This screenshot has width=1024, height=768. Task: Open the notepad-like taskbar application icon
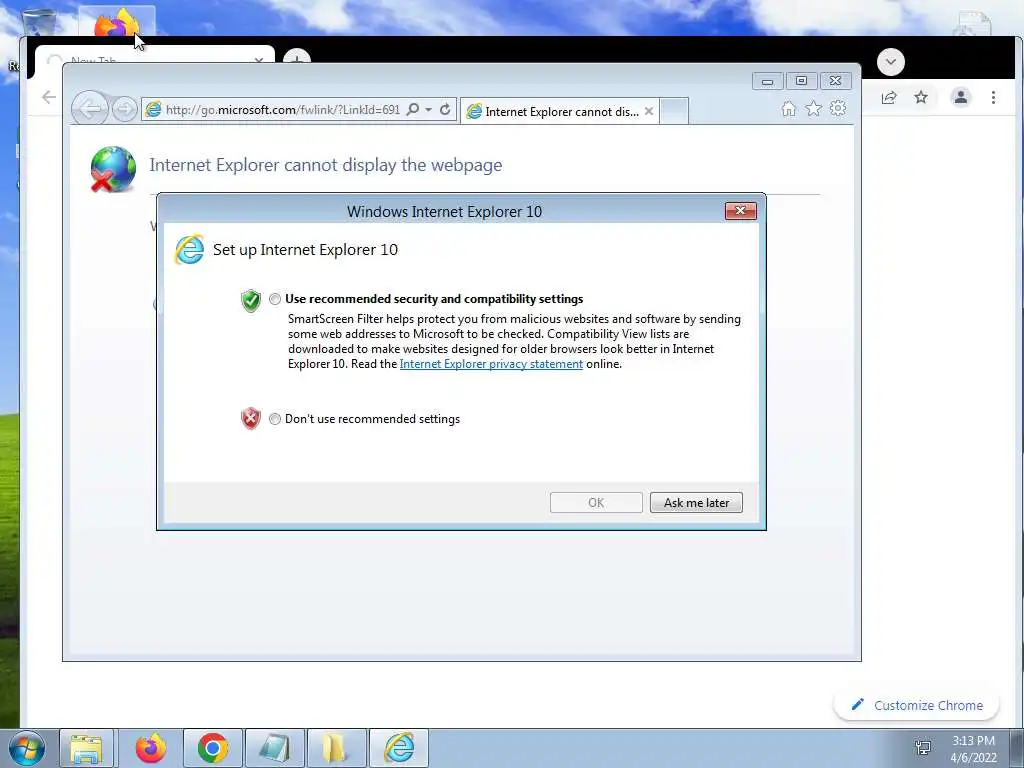tap(275, 748)
